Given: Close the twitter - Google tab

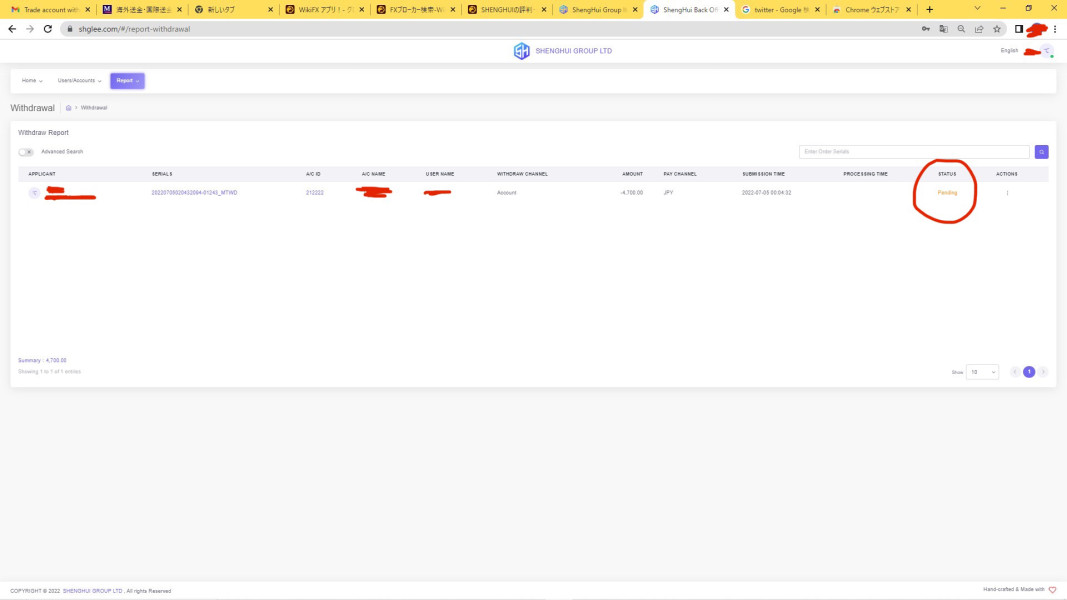Looking at the screenshot, I should pos(817,10).
